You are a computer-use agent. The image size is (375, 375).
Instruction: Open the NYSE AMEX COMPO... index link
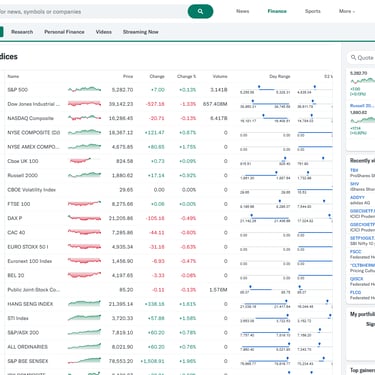tap(34, 147)
